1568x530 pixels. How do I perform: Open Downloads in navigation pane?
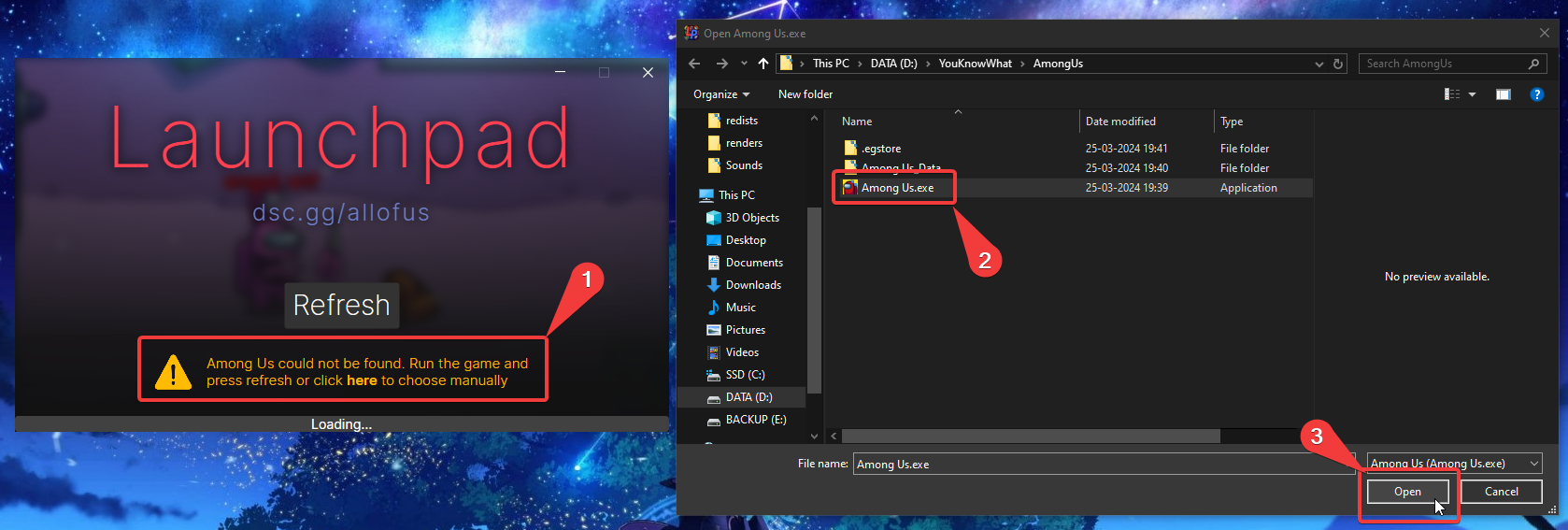click(x=753, y=285)
